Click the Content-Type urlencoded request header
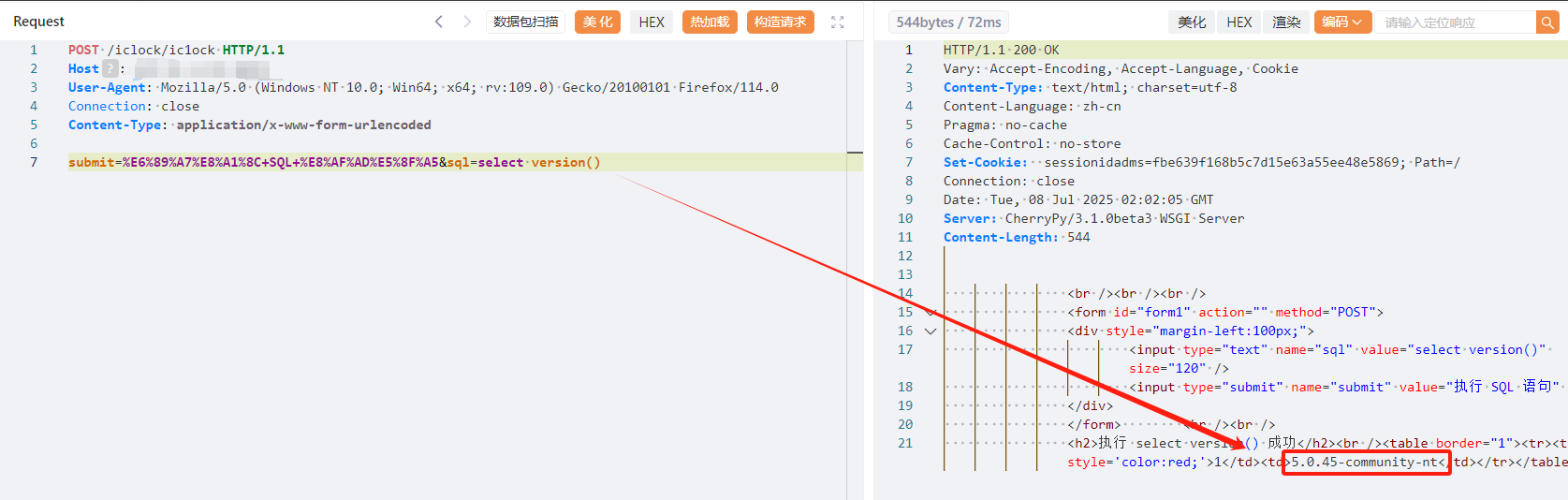Viewport: 1568px width, 500px height. 250,125
